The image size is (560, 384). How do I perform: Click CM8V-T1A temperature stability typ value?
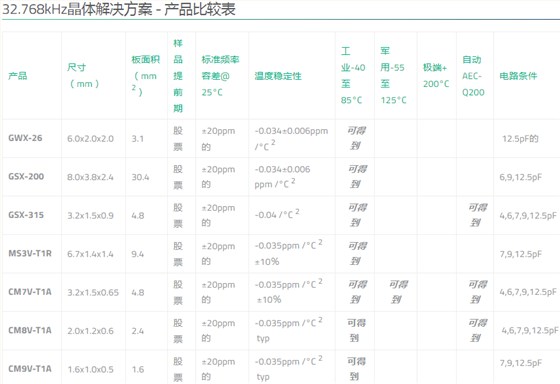pyautogui.click(x=289, y=329)
